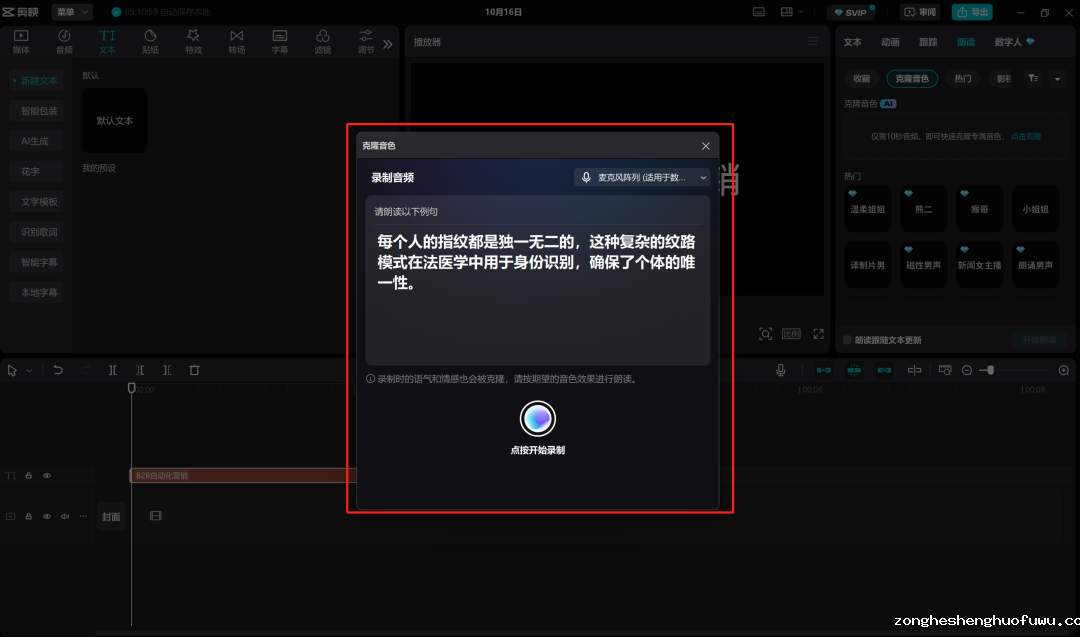Select 新建文本 in the sidebar
Viewport: 1080px width, 637px height.
click(37, 81)
